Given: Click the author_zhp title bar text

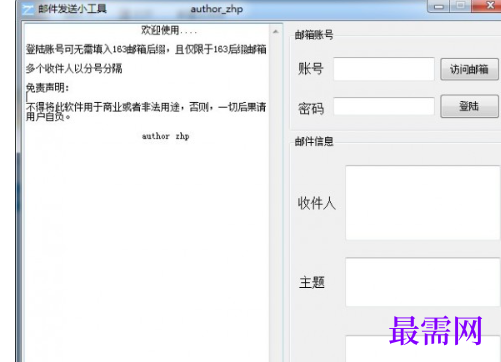Looking at the screenshot, I should click(x=217, y=9).
